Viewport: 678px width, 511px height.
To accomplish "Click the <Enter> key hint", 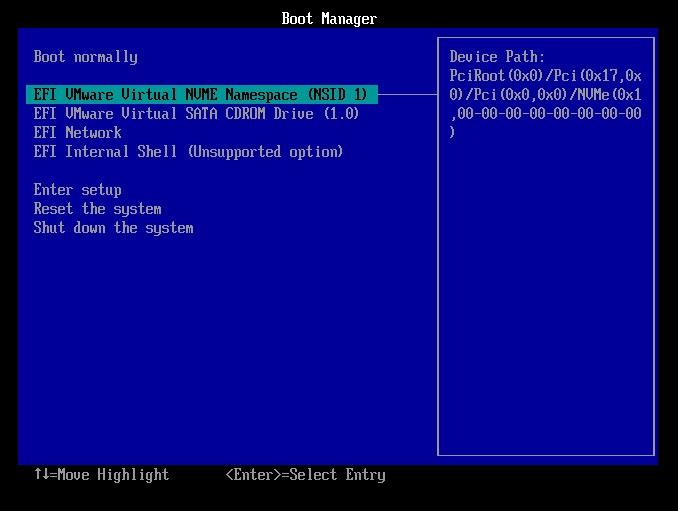I will click(x=257, y=475).
